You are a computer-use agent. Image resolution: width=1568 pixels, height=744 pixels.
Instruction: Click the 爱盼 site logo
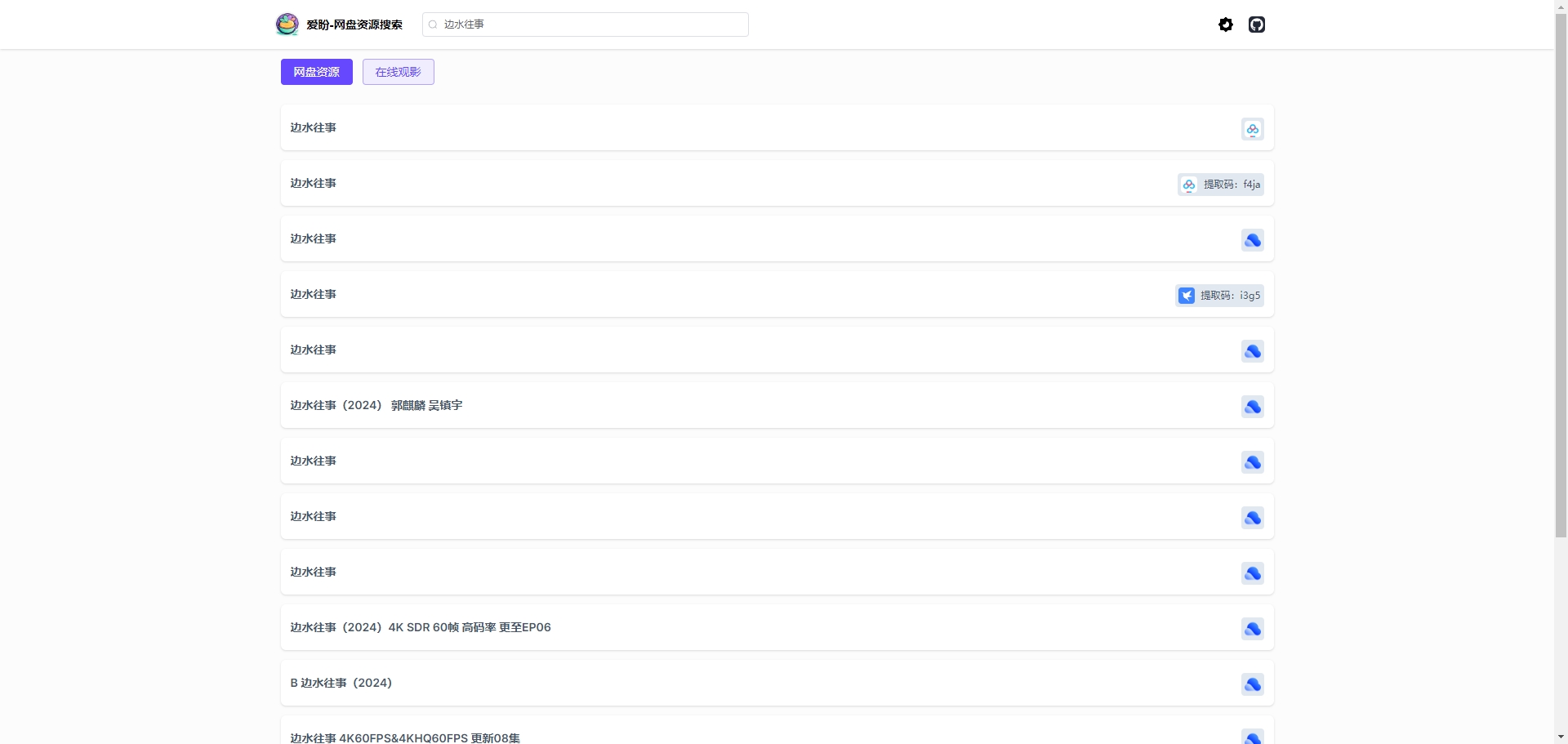tap(287, 25)
